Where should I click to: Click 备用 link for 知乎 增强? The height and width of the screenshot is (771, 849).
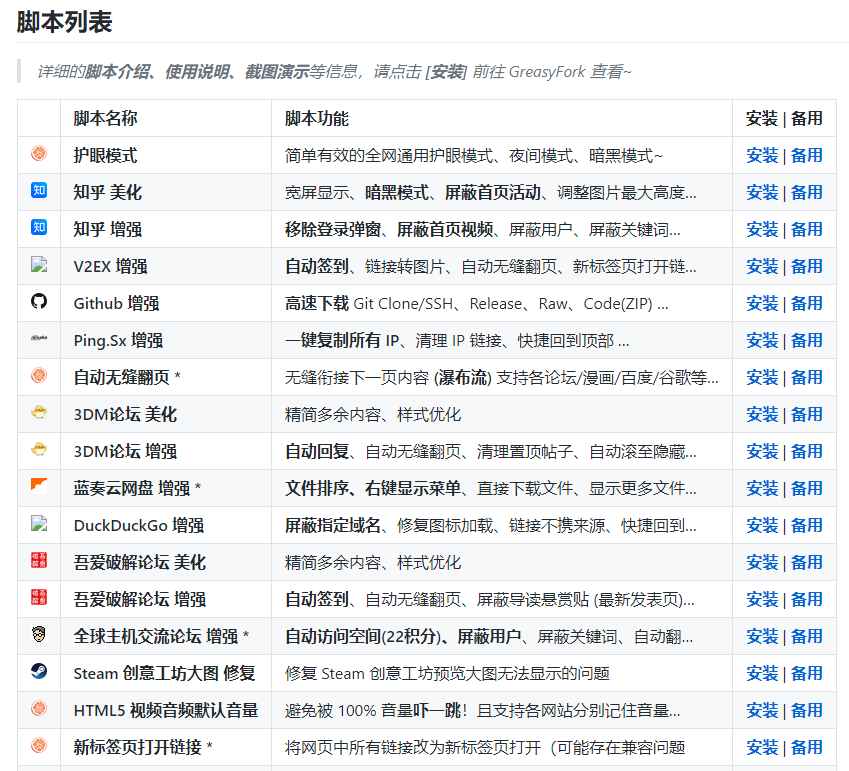point(807,229)
